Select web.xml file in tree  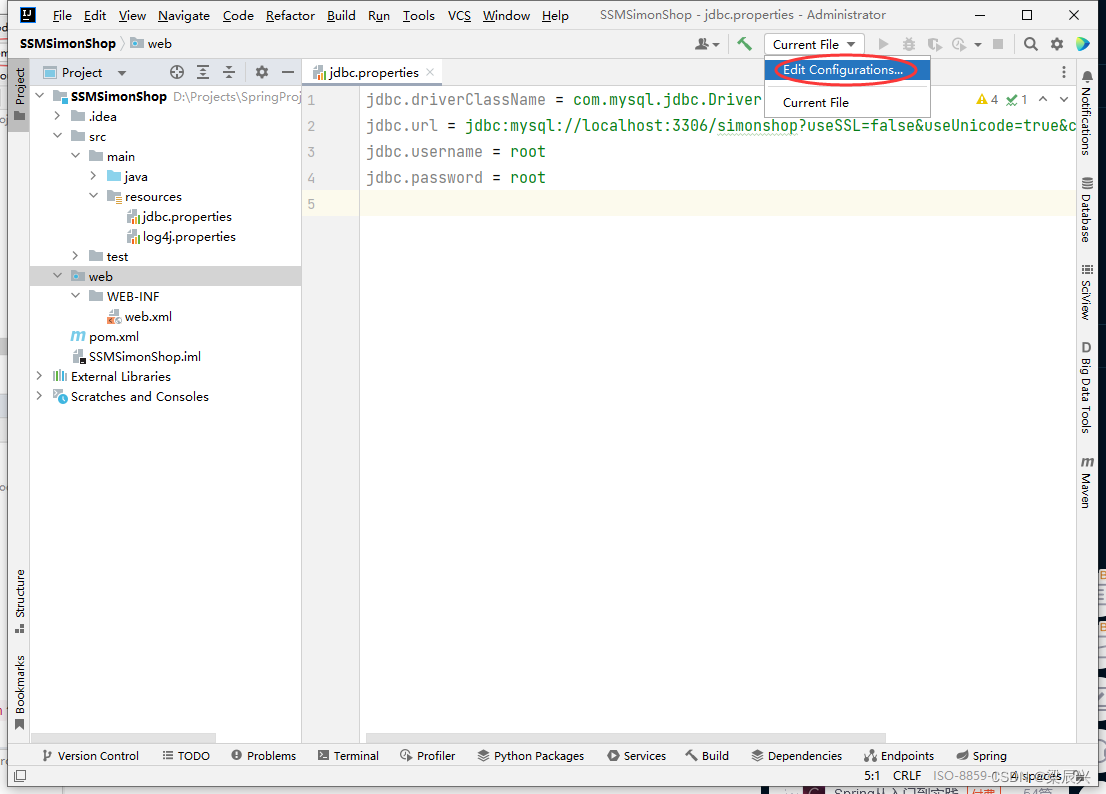coord(140,317)
